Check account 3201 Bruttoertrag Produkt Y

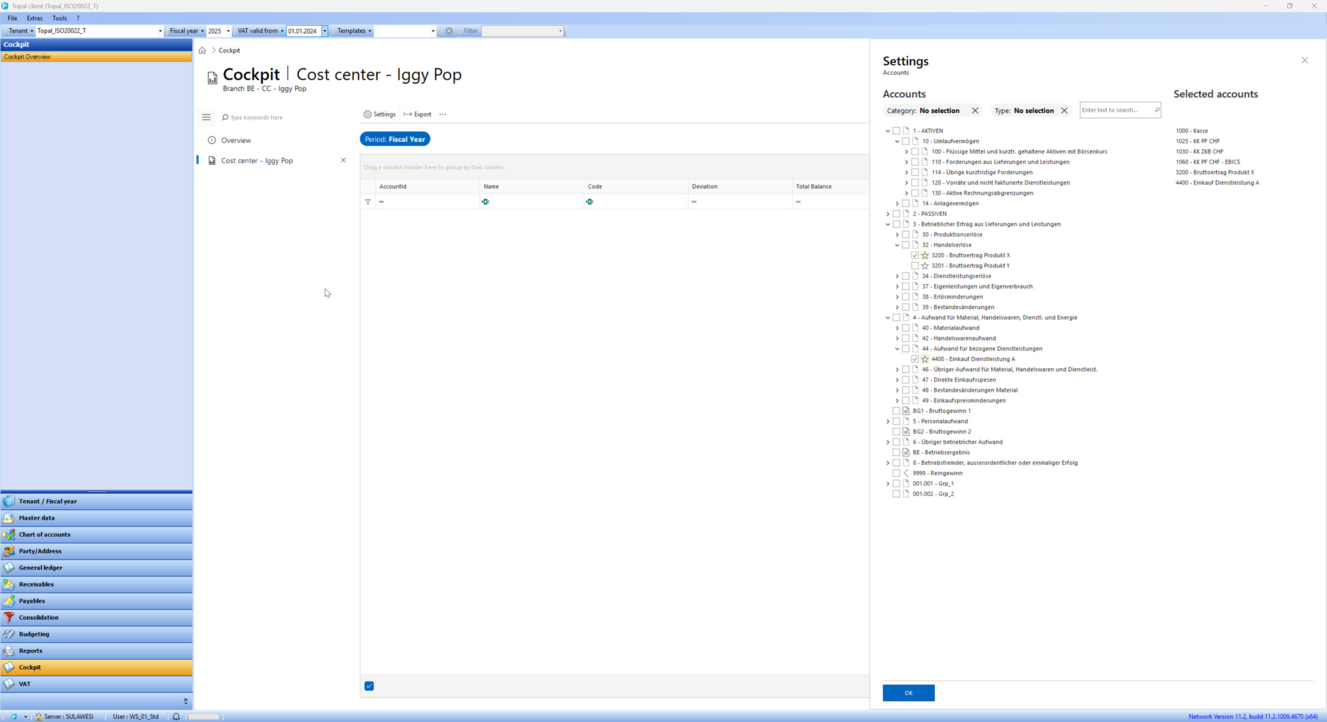[x=915, y=266]
